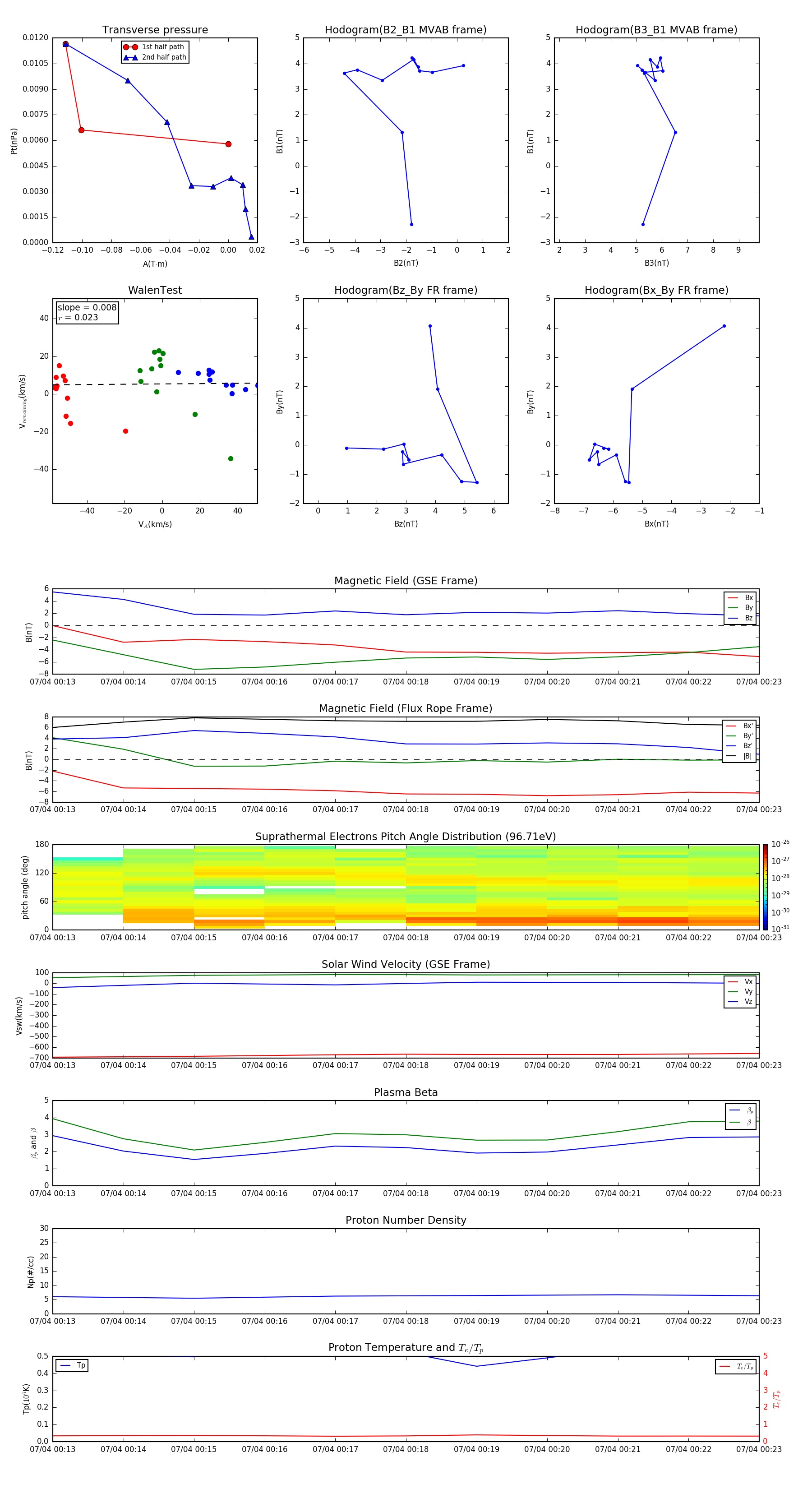Viewport: 812px width, 1489px height.
Task: Click the colorbar's 10^-31 bottom label
Action: pos(780,929)
